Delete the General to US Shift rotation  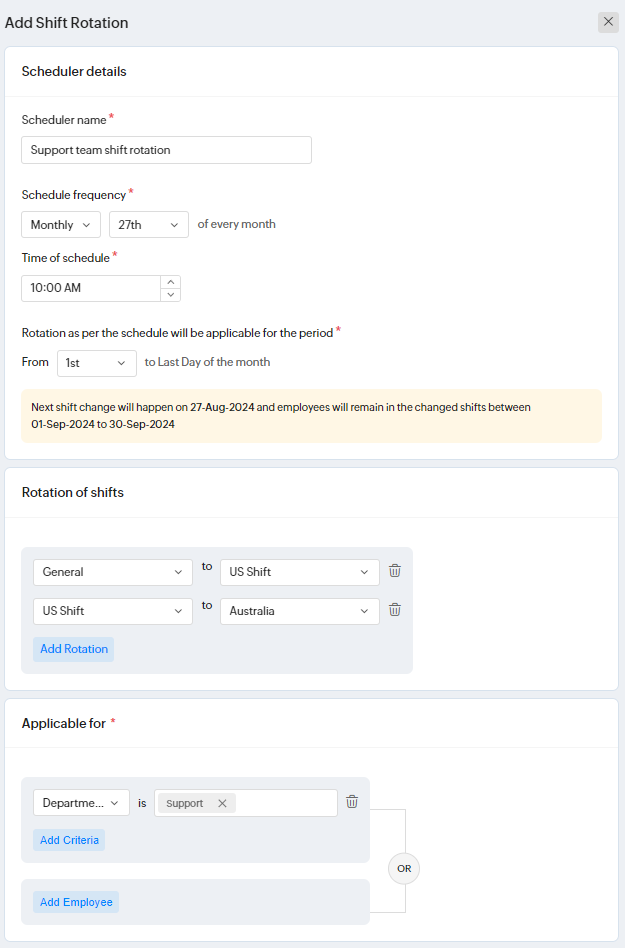tap(395, 571)
